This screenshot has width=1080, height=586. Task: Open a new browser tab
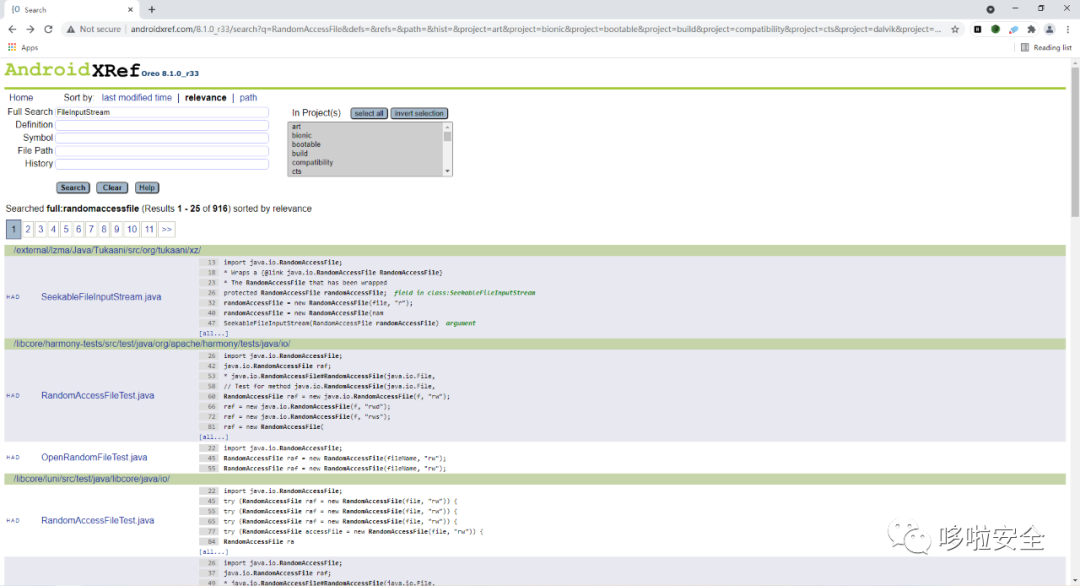pos(152,10)
